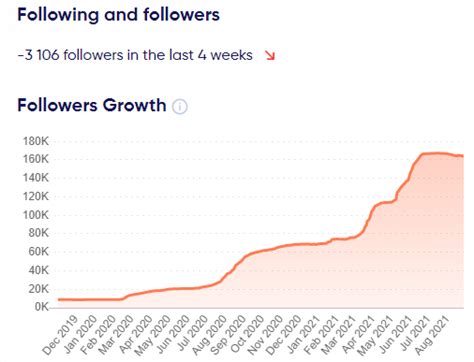Click the Aug 2020 x-axis label
The width and height of the screenshot is (474, 362).
tap(209, 335)
